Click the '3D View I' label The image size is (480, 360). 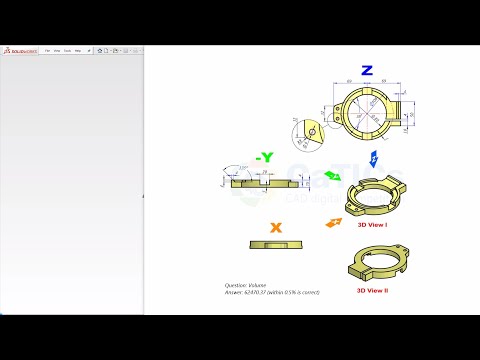372,225
